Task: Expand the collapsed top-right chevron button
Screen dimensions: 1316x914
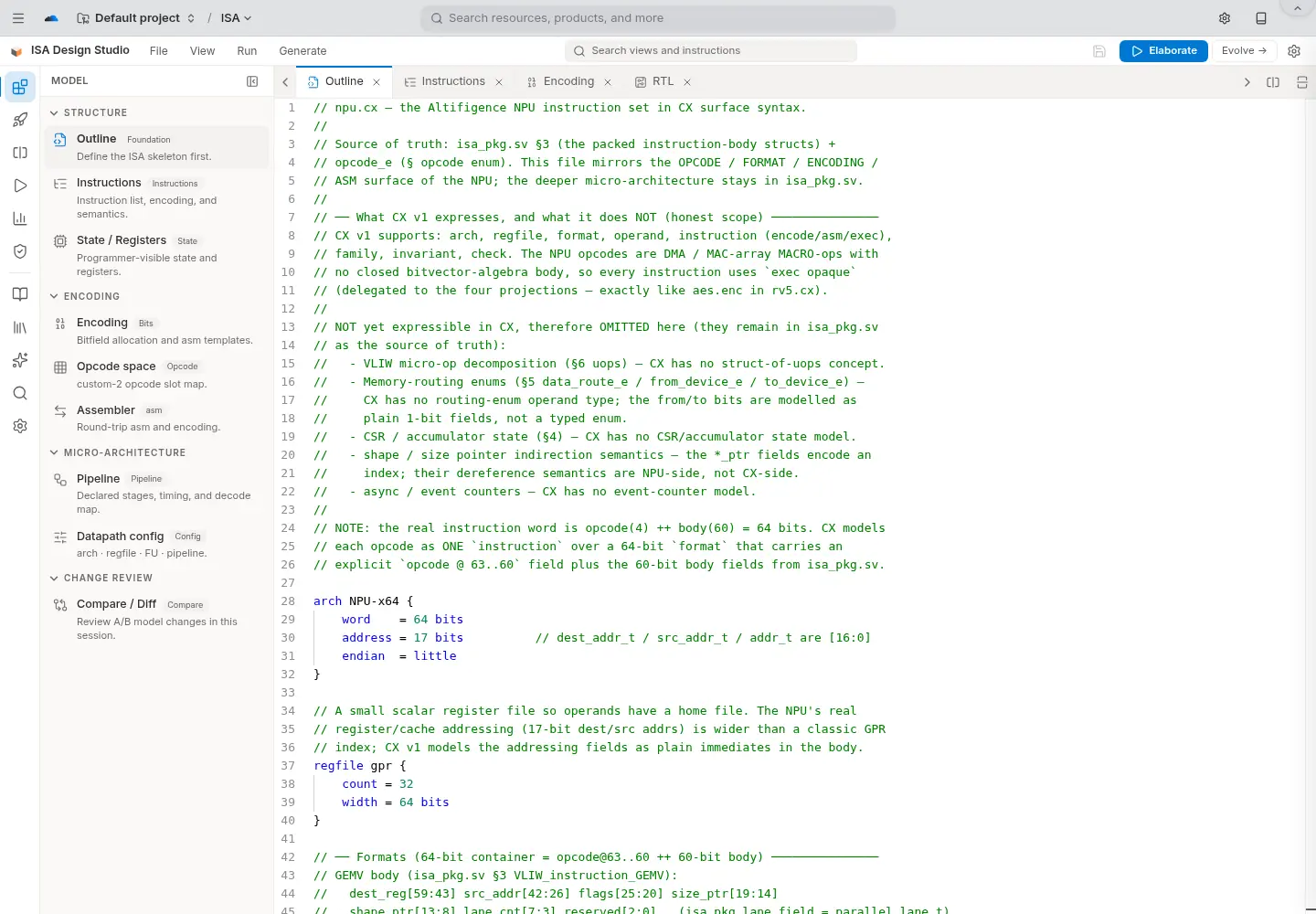Action: tap(1297, 8)
